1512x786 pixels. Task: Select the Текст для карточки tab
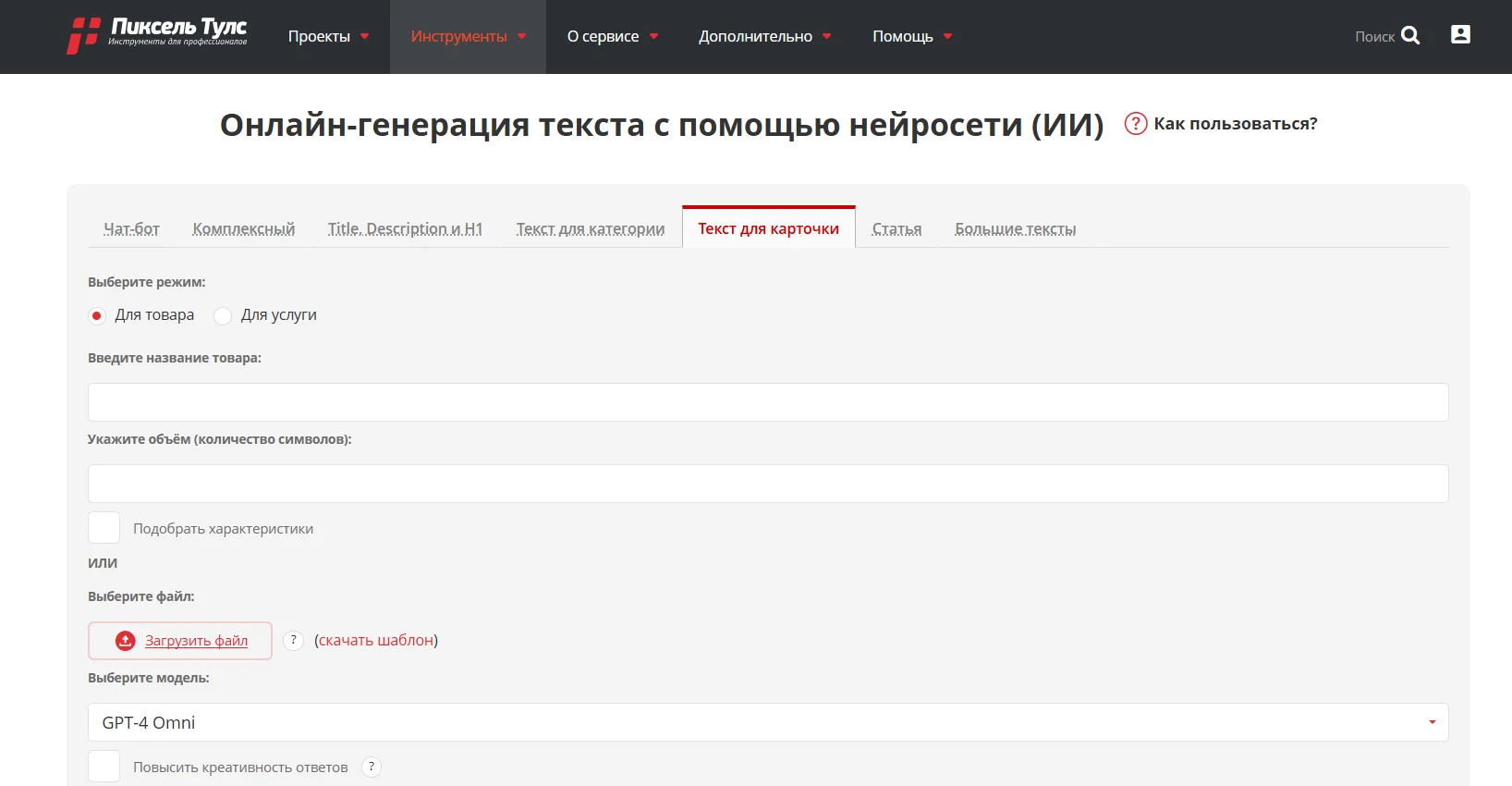point(769,227)
